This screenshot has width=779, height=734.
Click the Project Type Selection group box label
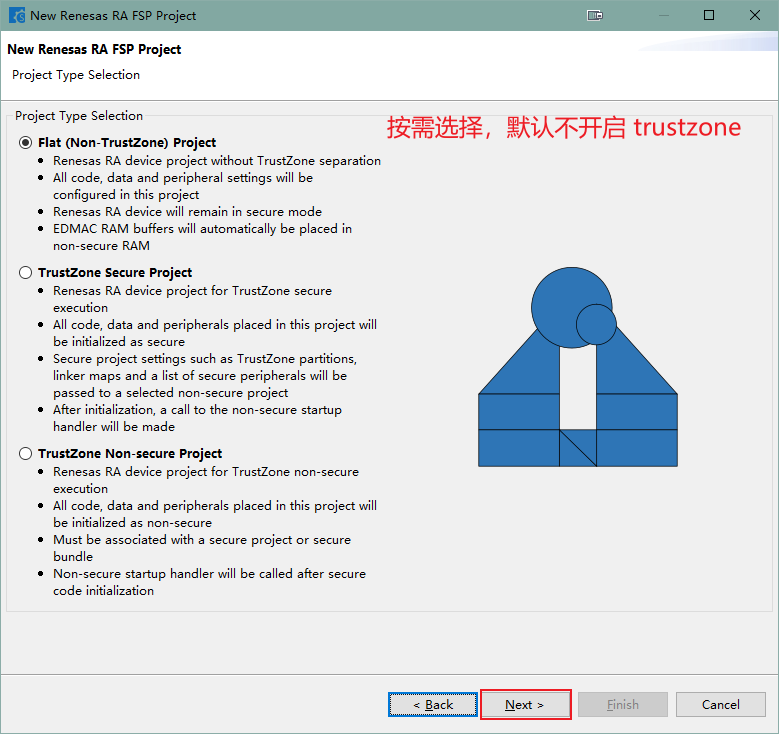[79, 116]
